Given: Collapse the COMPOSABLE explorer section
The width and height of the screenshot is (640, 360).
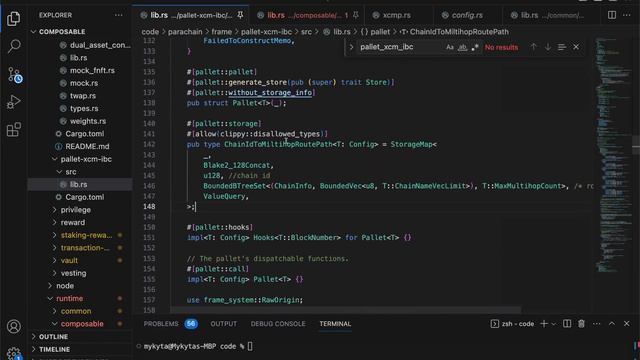Looking at the screenshot, I should tap(62, 31).
